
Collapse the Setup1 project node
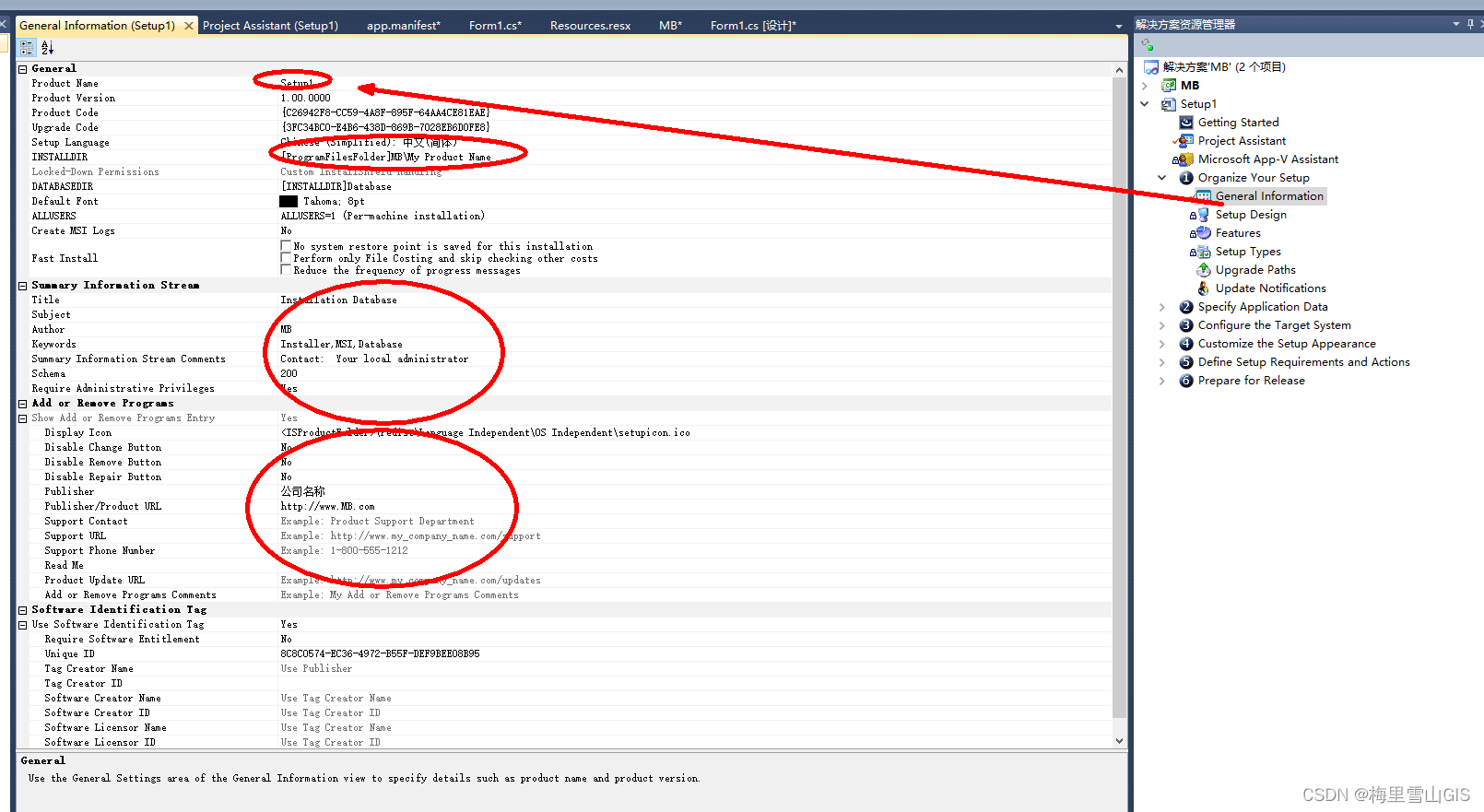tap(1145, 104)
